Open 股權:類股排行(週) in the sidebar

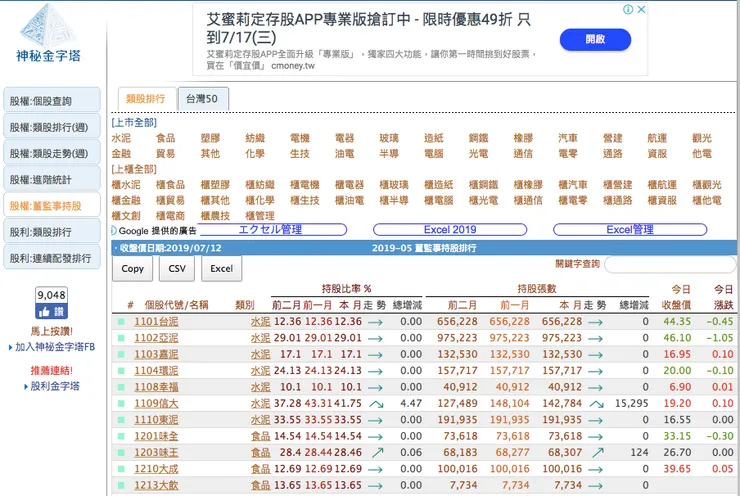tap(52, 127)
